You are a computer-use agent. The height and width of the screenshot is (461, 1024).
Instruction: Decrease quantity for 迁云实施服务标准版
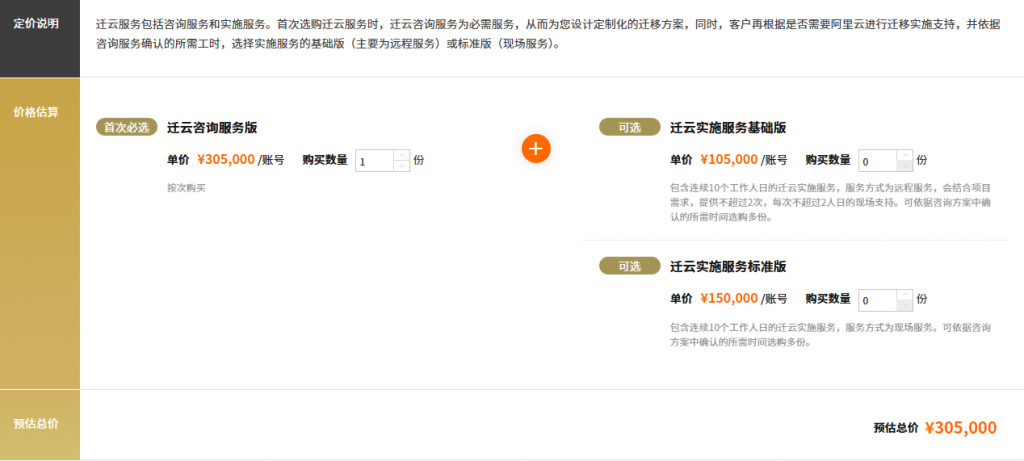(905, 305)
